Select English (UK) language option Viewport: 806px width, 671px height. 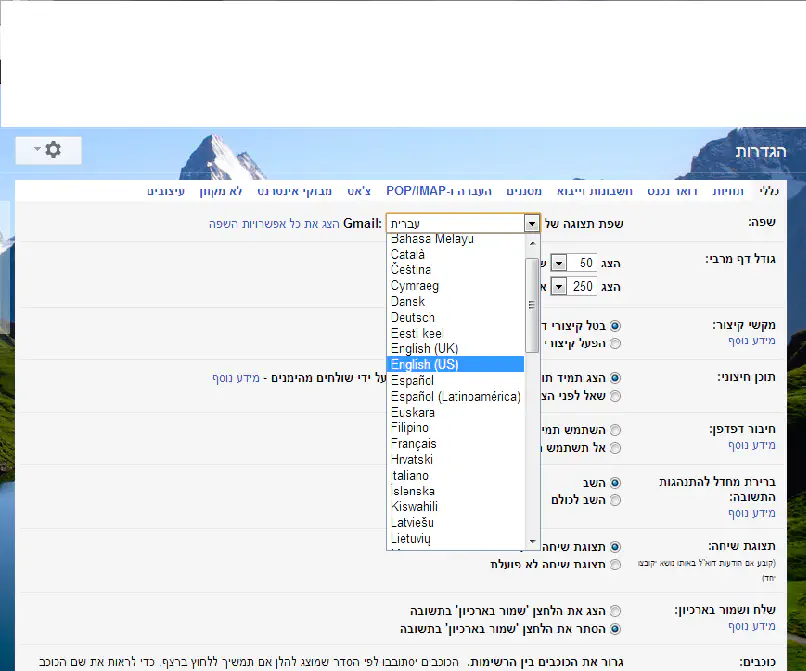click(455, 348)
